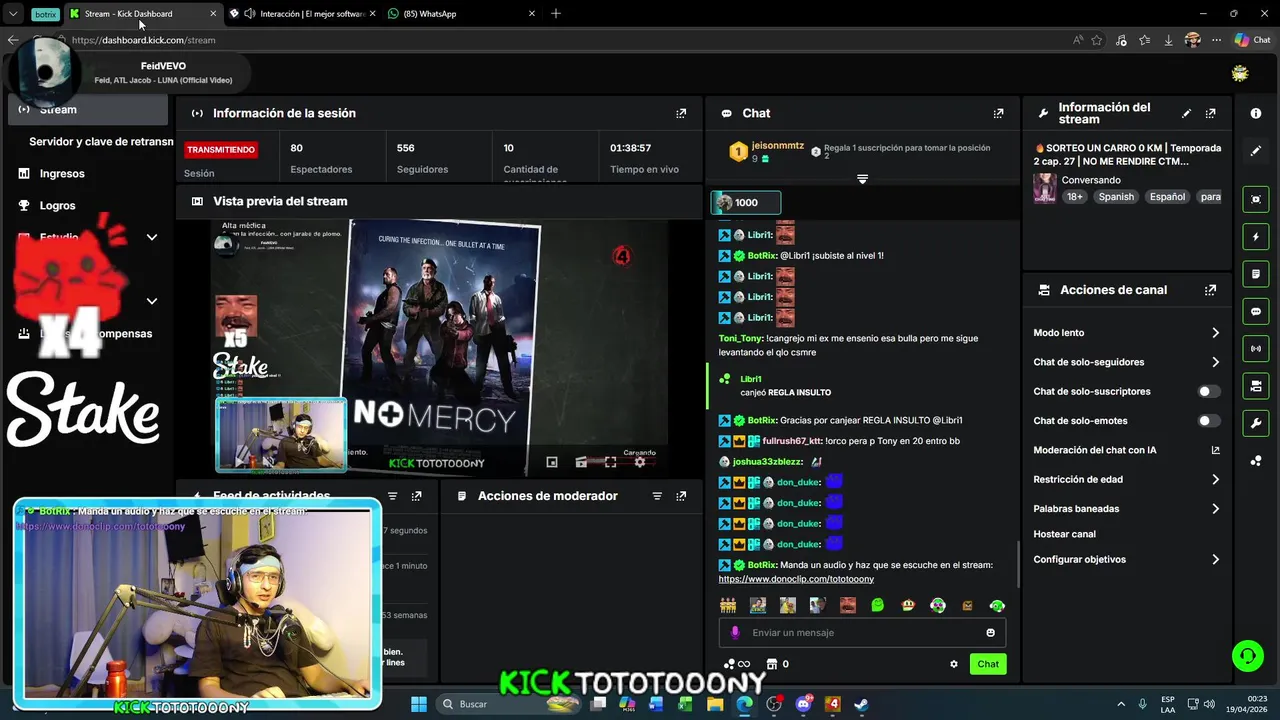Click the green Chat send button
Screen dimensions: 1280x720
click(988, 664)
